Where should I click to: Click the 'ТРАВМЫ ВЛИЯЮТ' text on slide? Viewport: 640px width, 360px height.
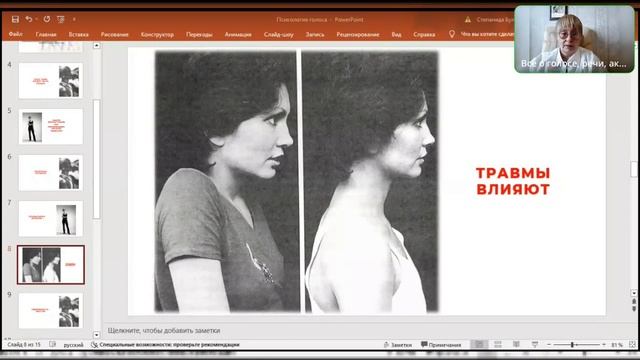tap(513, 181)
